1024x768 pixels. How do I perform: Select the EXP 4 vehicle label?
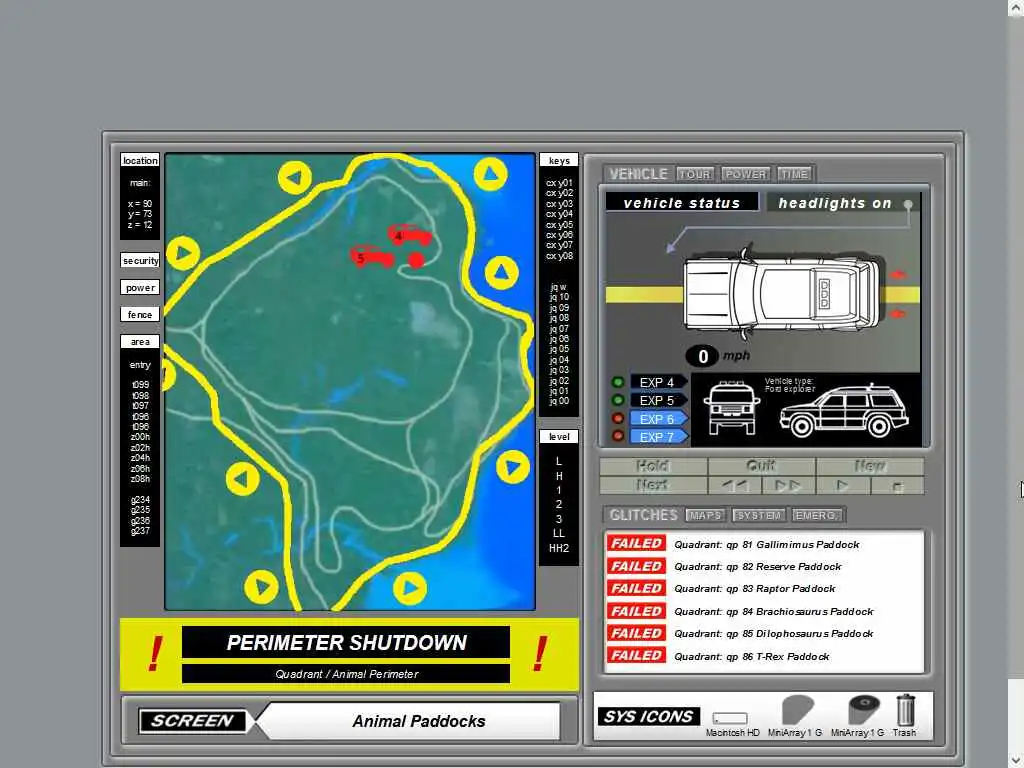(x=658, y=382)
